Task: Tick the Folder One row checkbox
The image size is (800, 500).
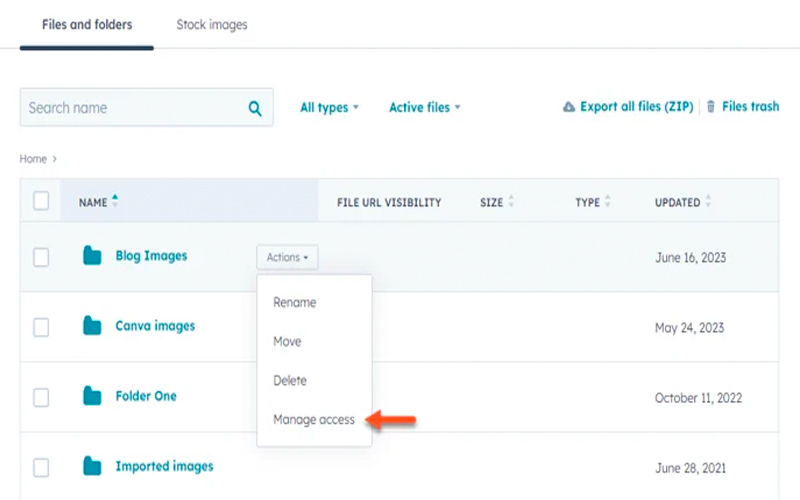Action: point(41,397)
